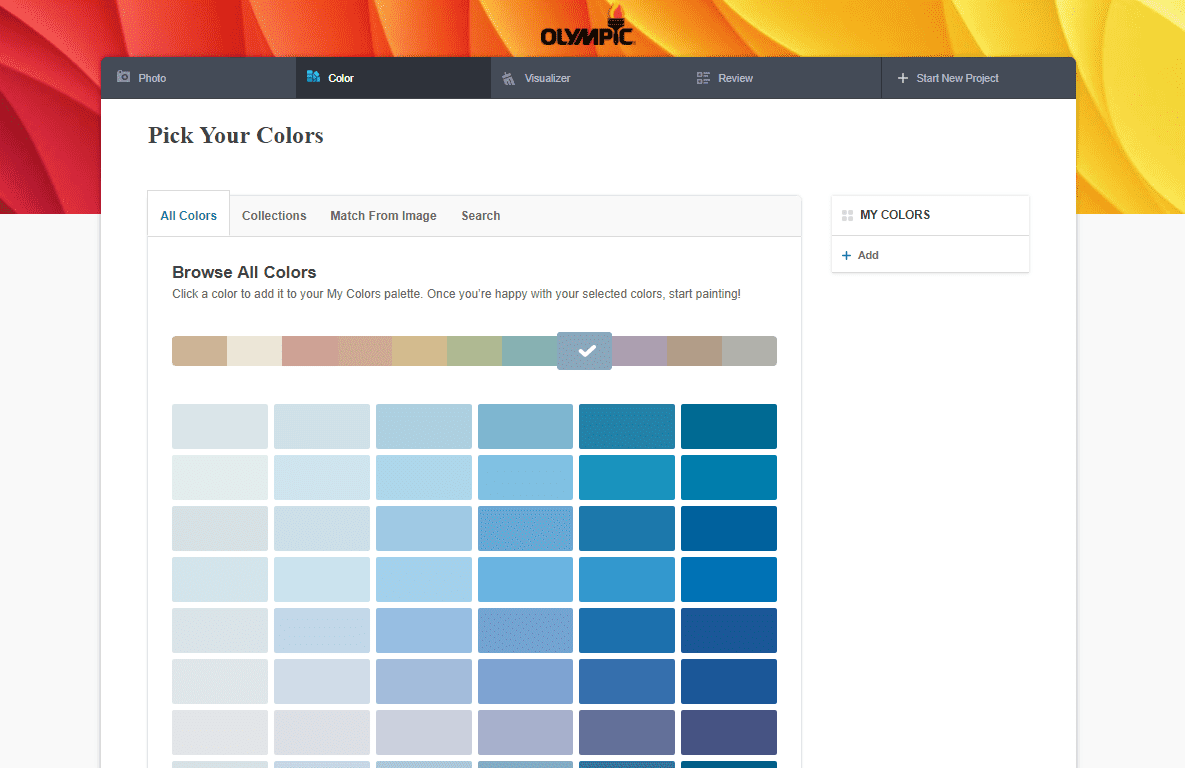The image size is (1185, 768).
Task: Open the Review step
Action: (x=724, y=78)
